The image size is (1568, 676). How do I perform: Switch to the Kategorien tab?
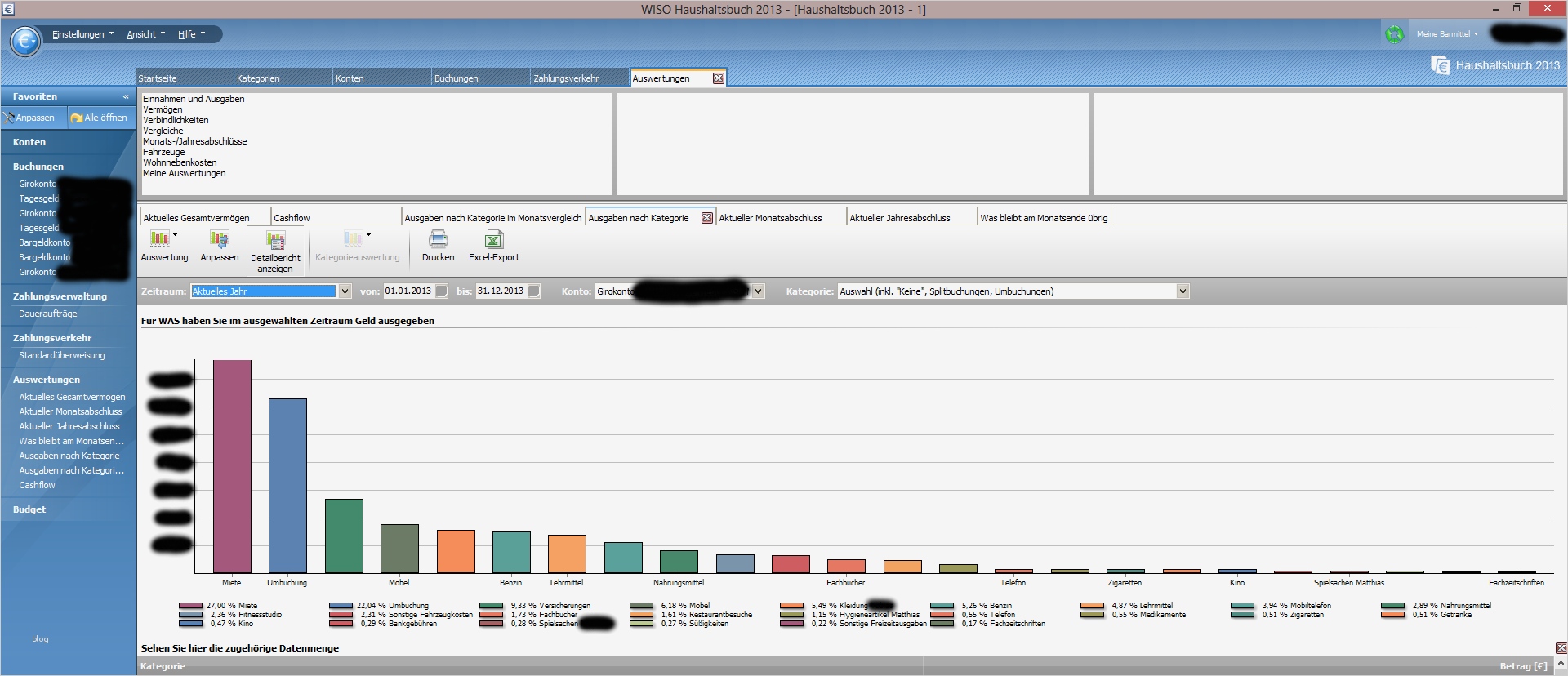[283, 78]
